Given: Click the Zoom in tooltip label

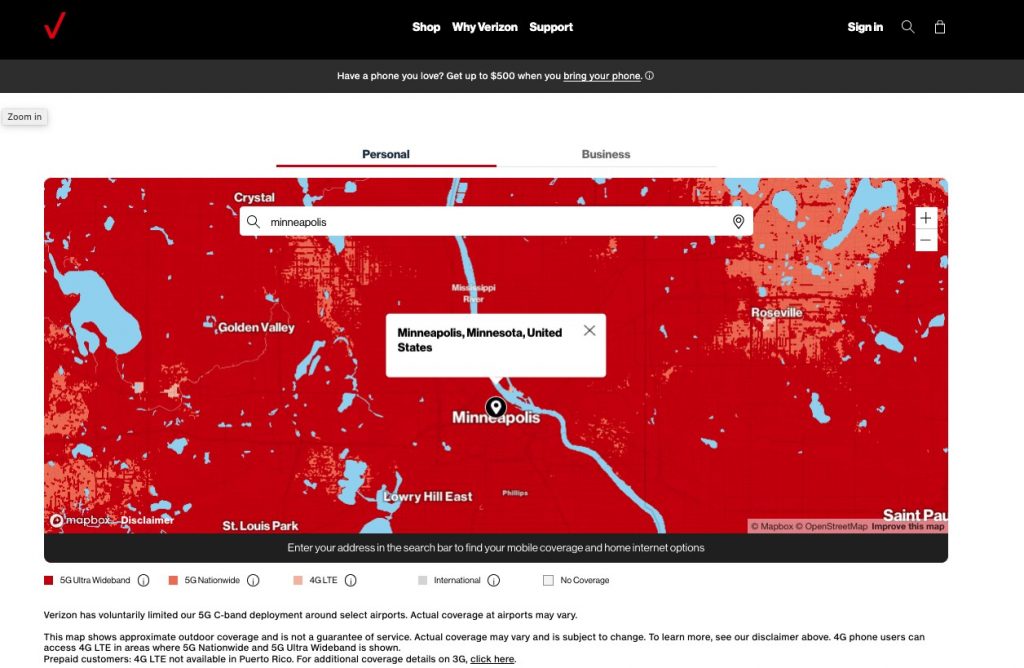Looking at the screenshot, I should [25, 117].
